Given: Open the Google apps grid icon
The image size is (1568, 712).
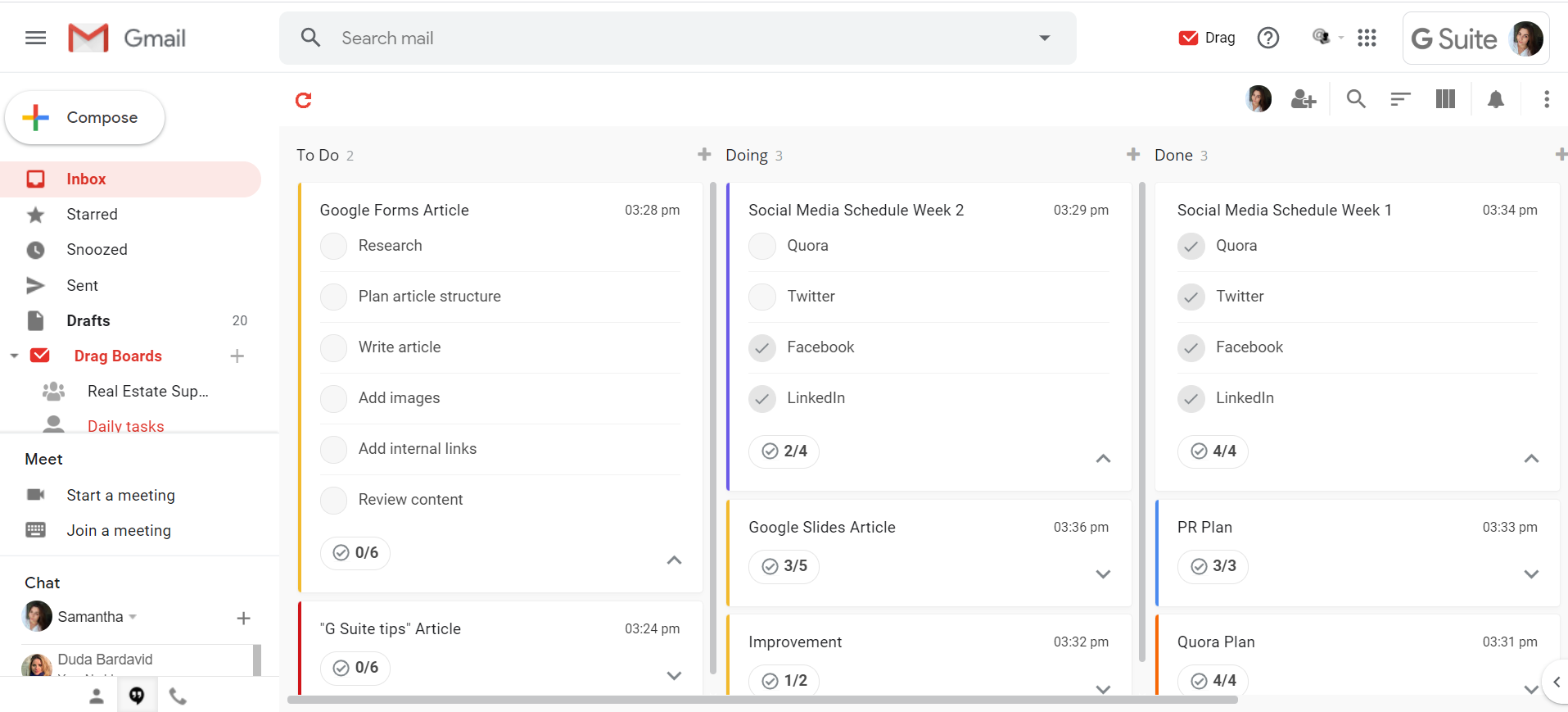Looking at the screenshot, I should [x=1367, y=38].
